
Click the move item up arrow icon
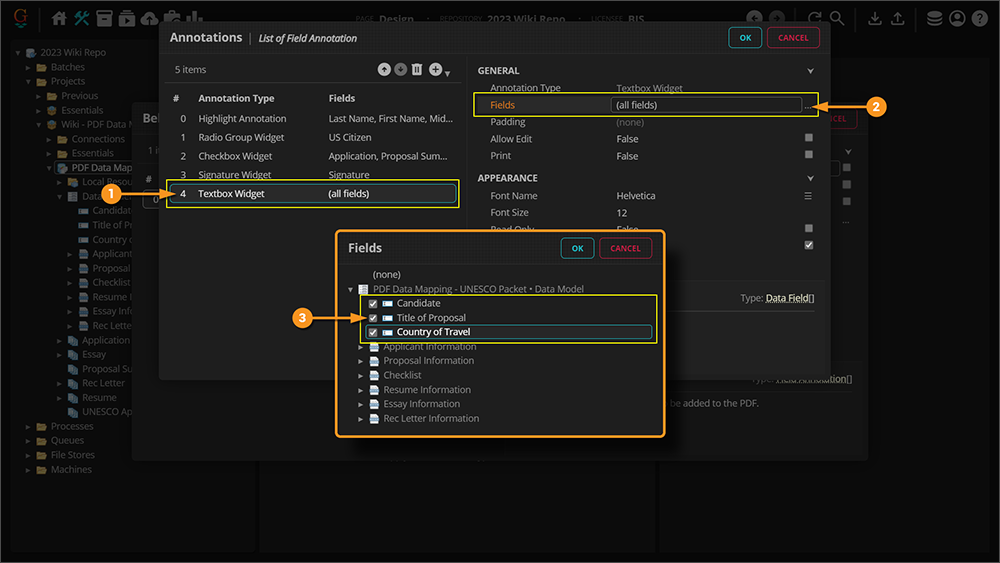pos(384,70)
